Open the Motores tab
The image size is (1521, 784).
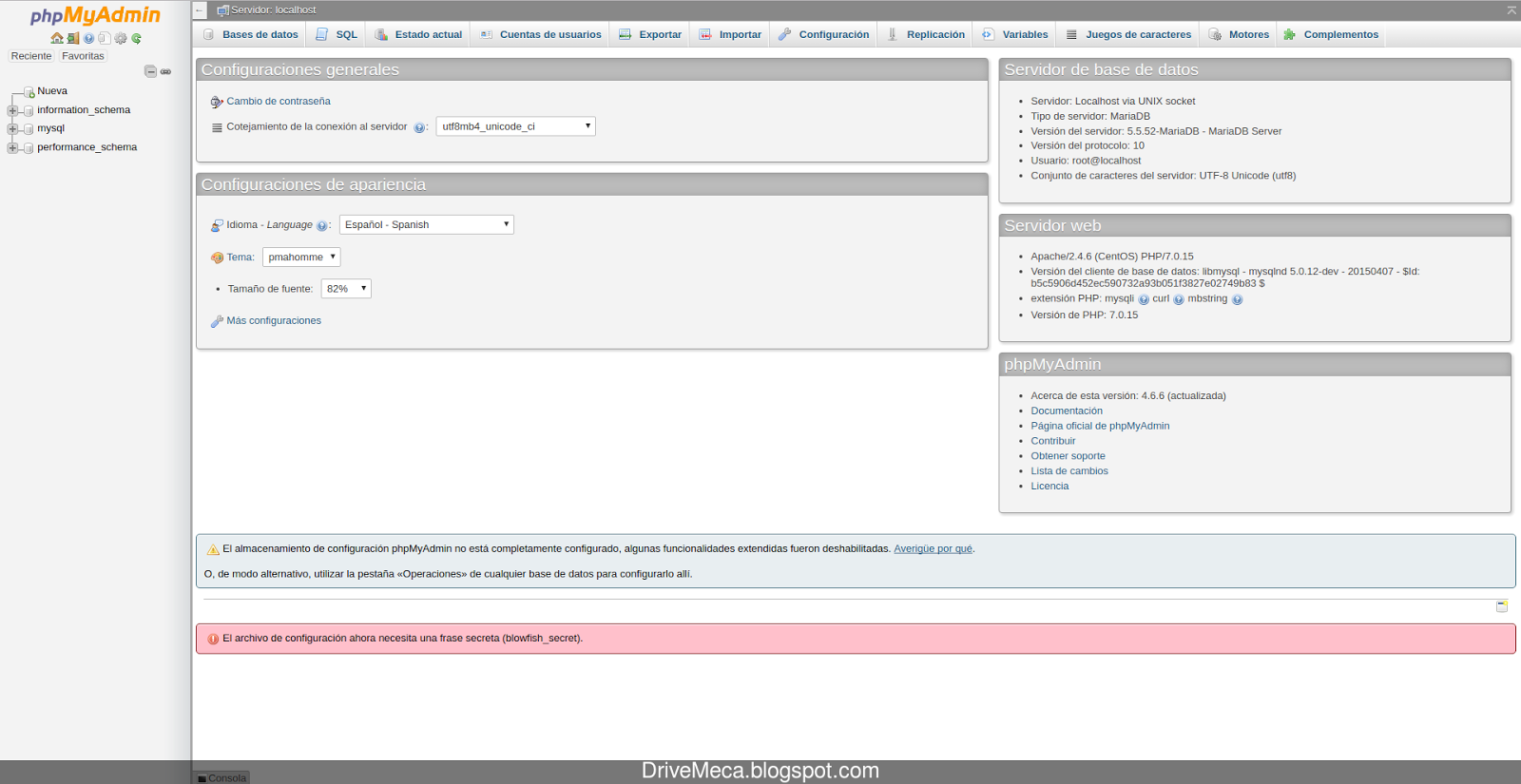tap(1239, 34)
